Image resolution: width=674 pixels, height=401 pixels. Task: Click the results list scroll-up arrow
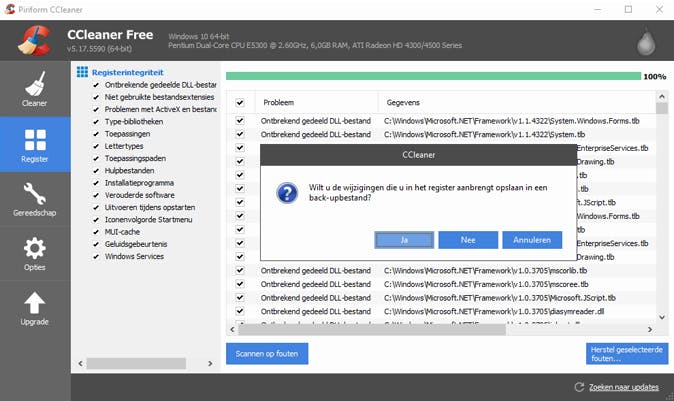click(662, 97)
